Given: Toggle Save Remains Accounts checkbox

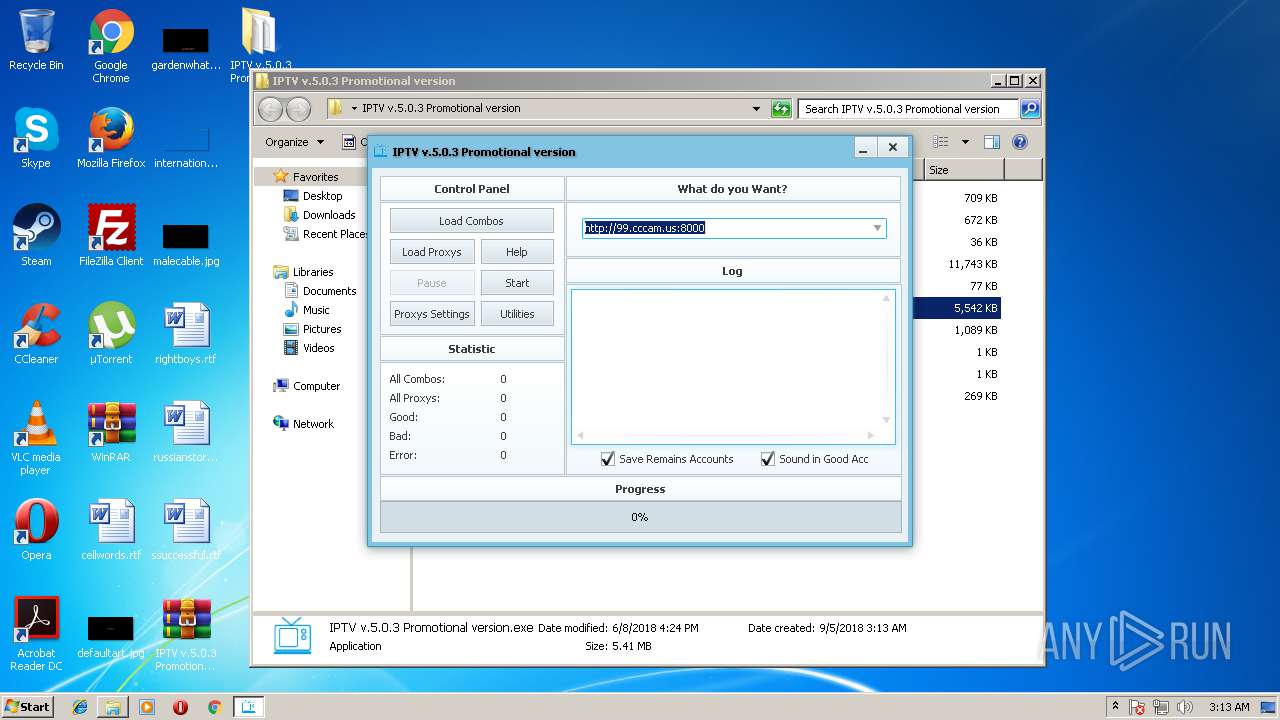Looking at the screenshot, I should point(608,459).
